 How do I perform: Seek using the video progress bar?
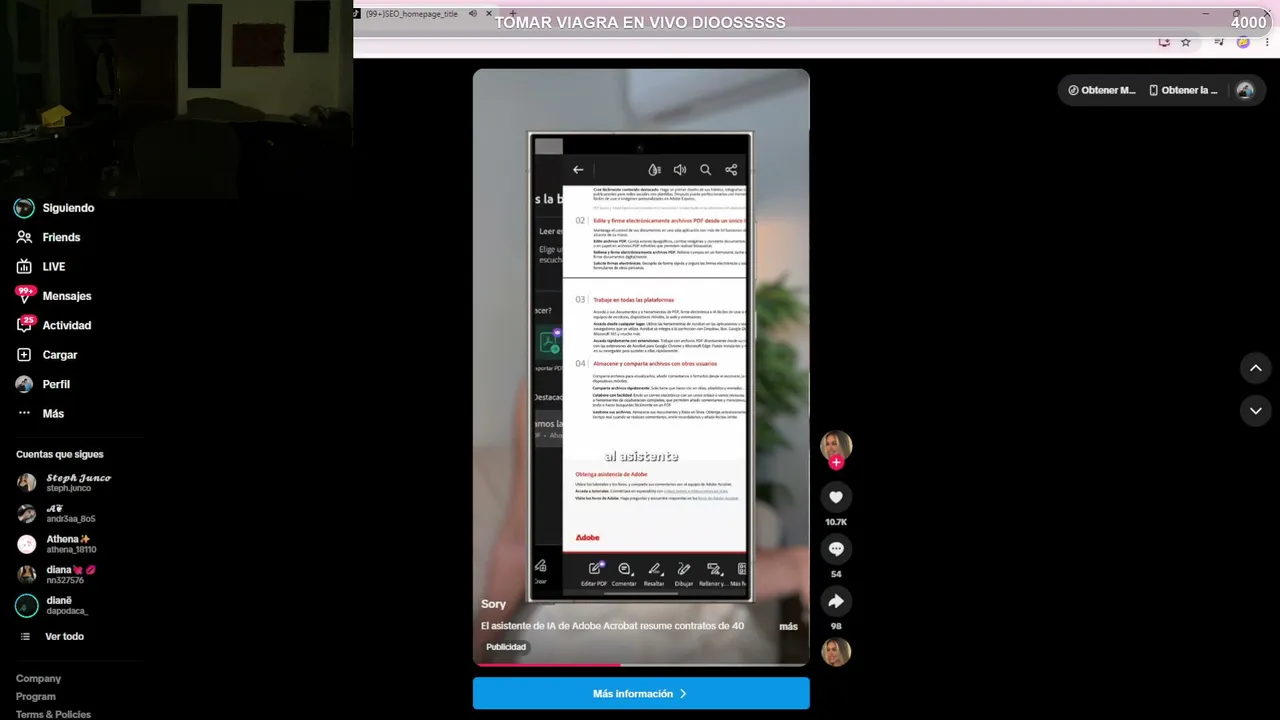coord(641,664)
